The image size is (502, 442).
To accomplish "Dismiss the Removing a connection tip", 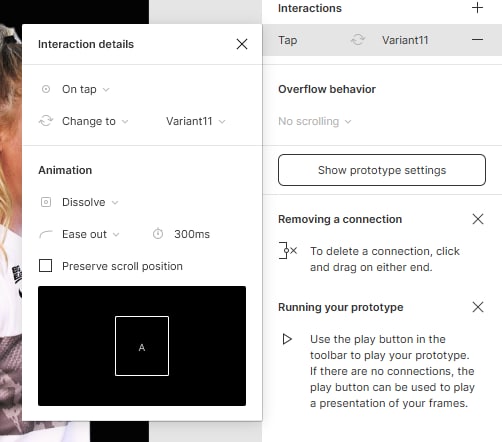I will pyautogui.click(x=478, y=219).
